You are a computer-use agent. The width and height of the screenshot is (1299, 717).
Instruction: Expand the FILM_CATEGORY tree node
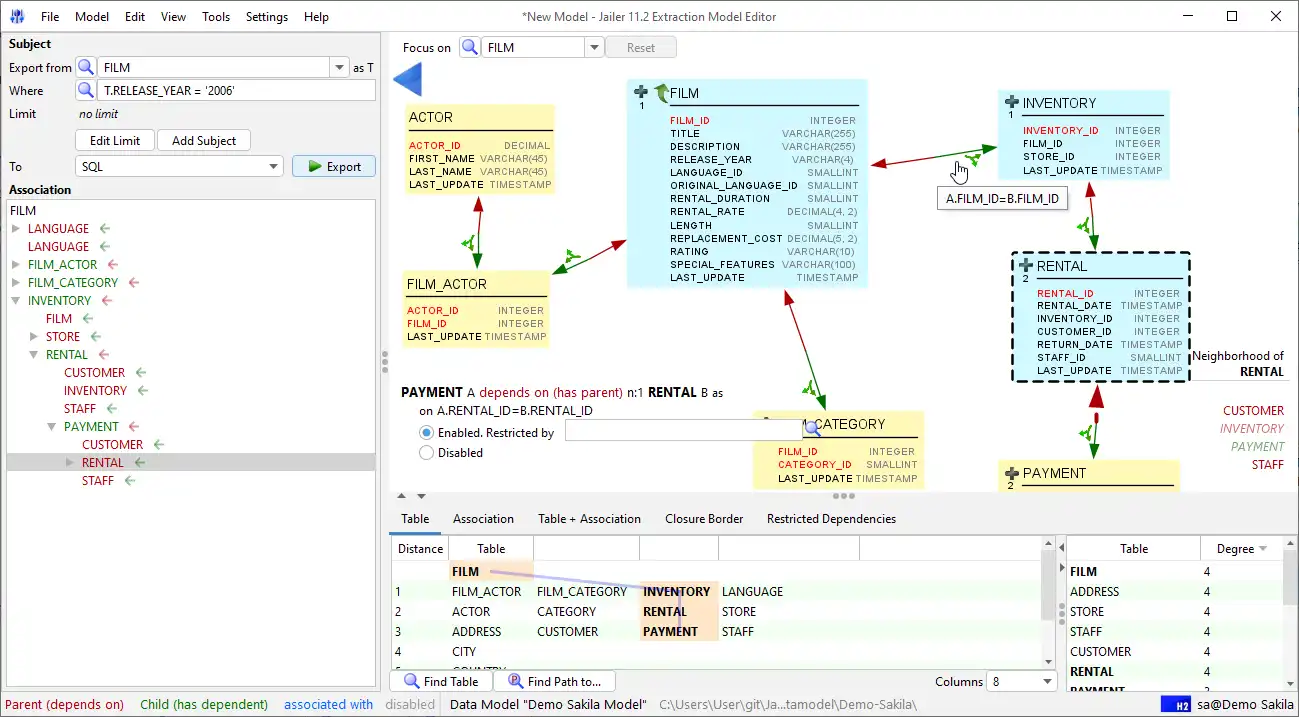pos(16,283)
